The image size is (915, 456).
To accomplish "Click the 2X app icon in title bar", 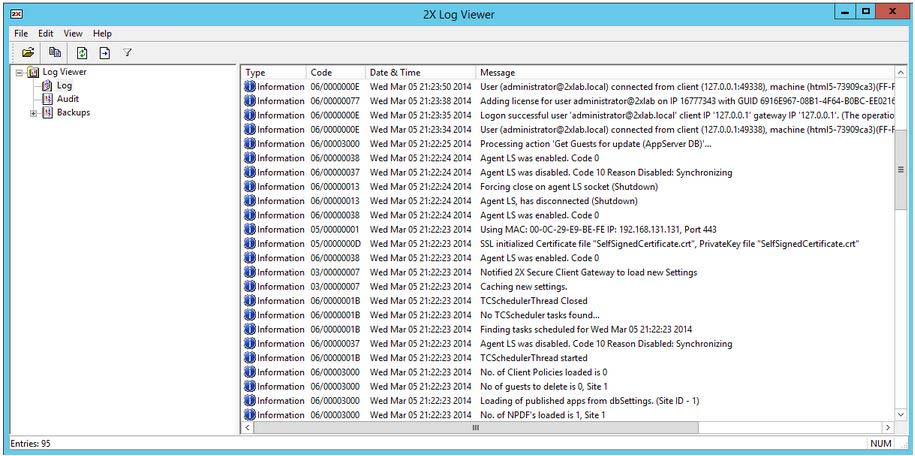I will click(x=16, y=14).
